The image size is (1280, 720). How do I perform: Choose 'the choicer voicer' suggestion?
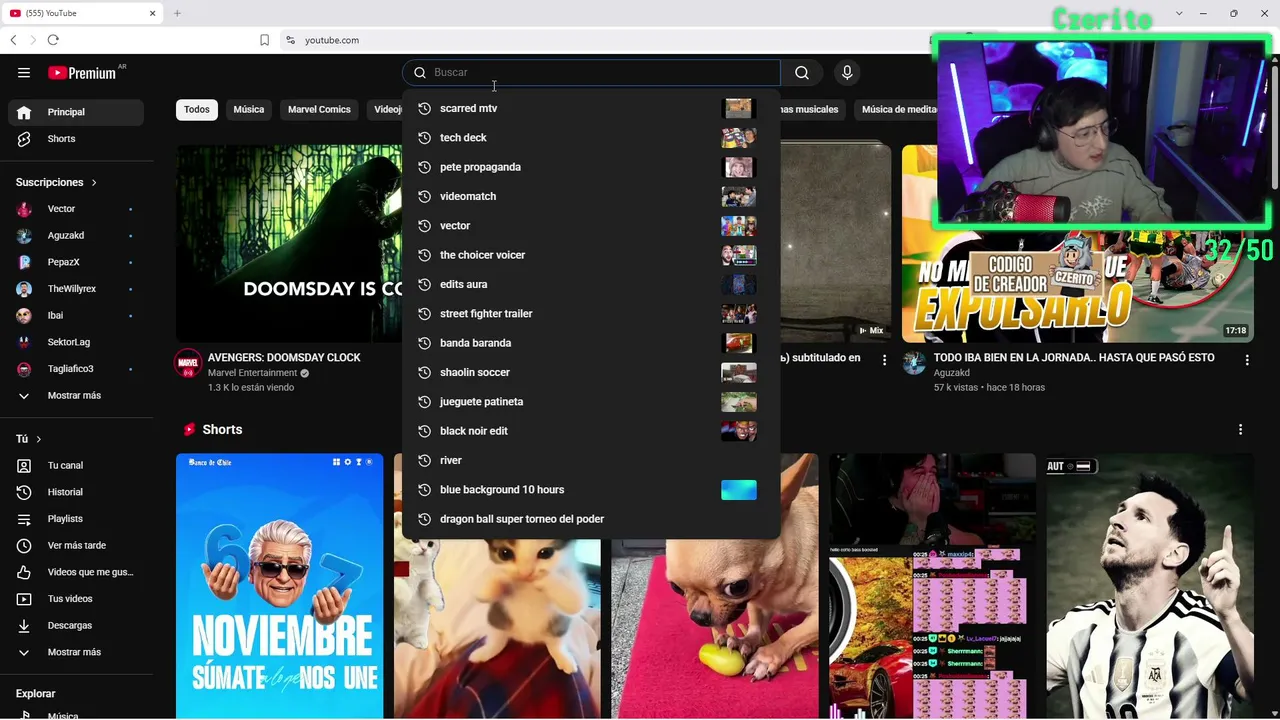[591, 255]
